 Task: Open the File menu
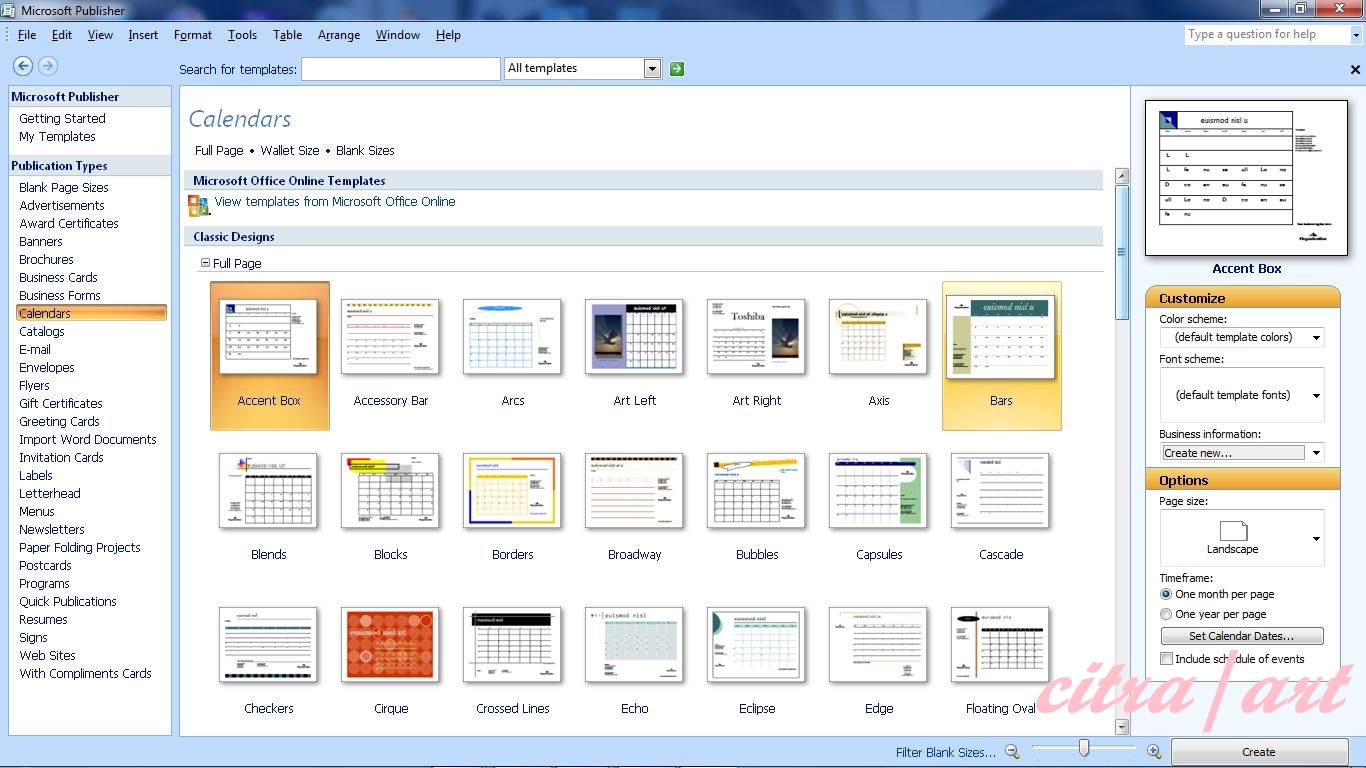point(27,35)
